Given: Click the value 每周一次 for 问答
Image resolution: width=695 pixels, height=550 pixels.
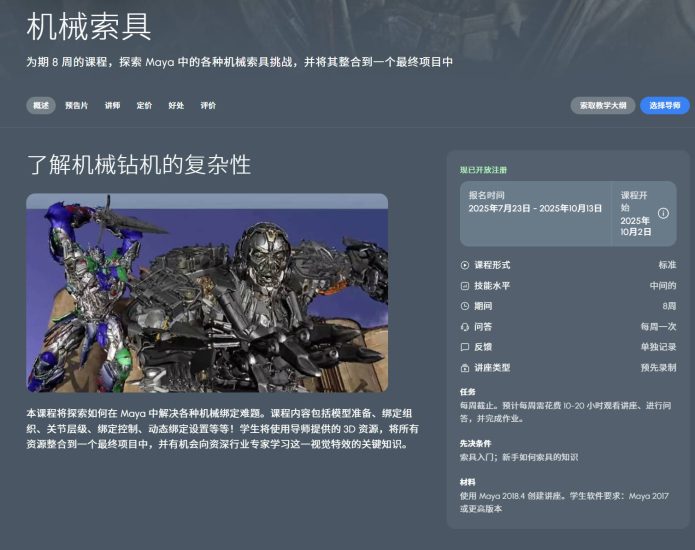Looking at the screenshot, I should (658, 327).
